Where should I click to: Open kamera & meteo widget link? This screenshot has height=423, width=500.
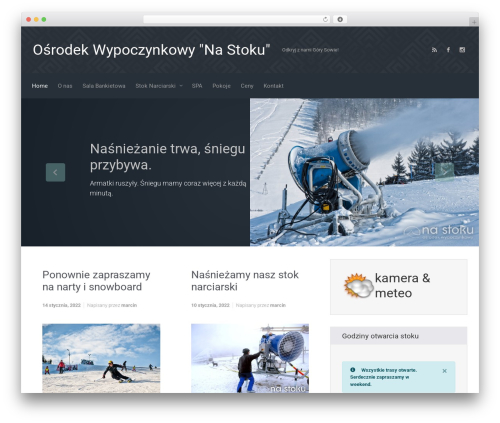pyautogui.click(x=402, y=285)
